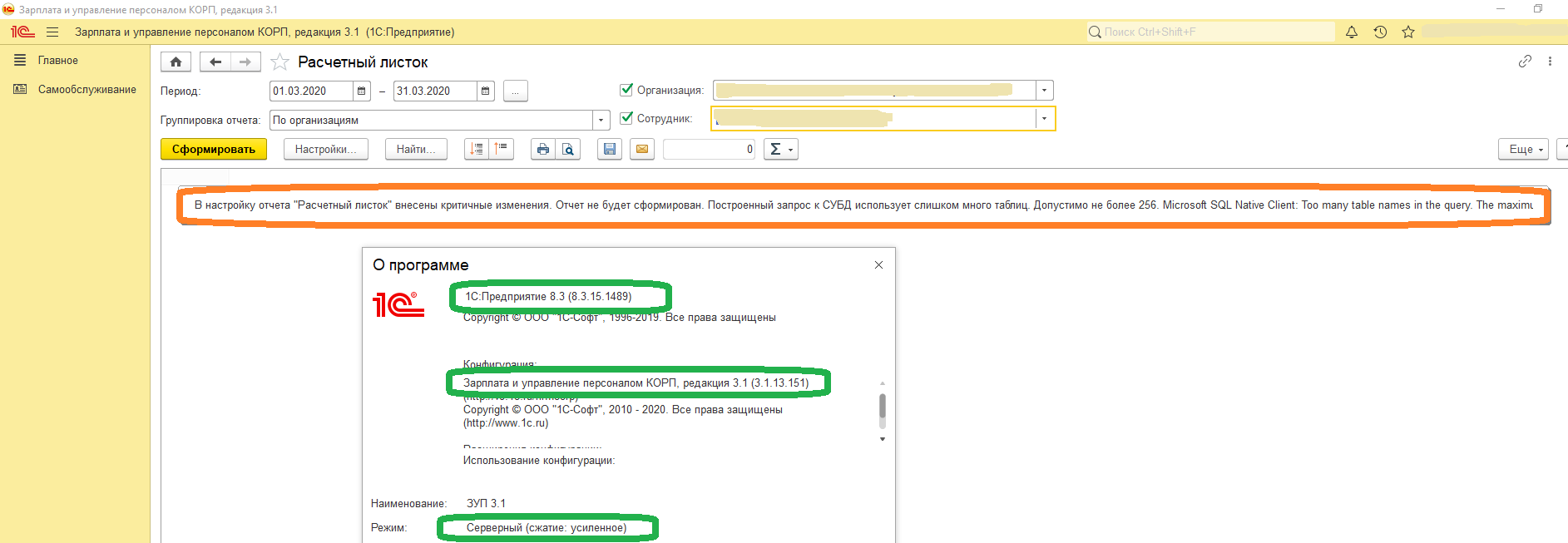Close the О программе dialog
Viewport: 1568px width, 543px height.
tap(878, 264)
